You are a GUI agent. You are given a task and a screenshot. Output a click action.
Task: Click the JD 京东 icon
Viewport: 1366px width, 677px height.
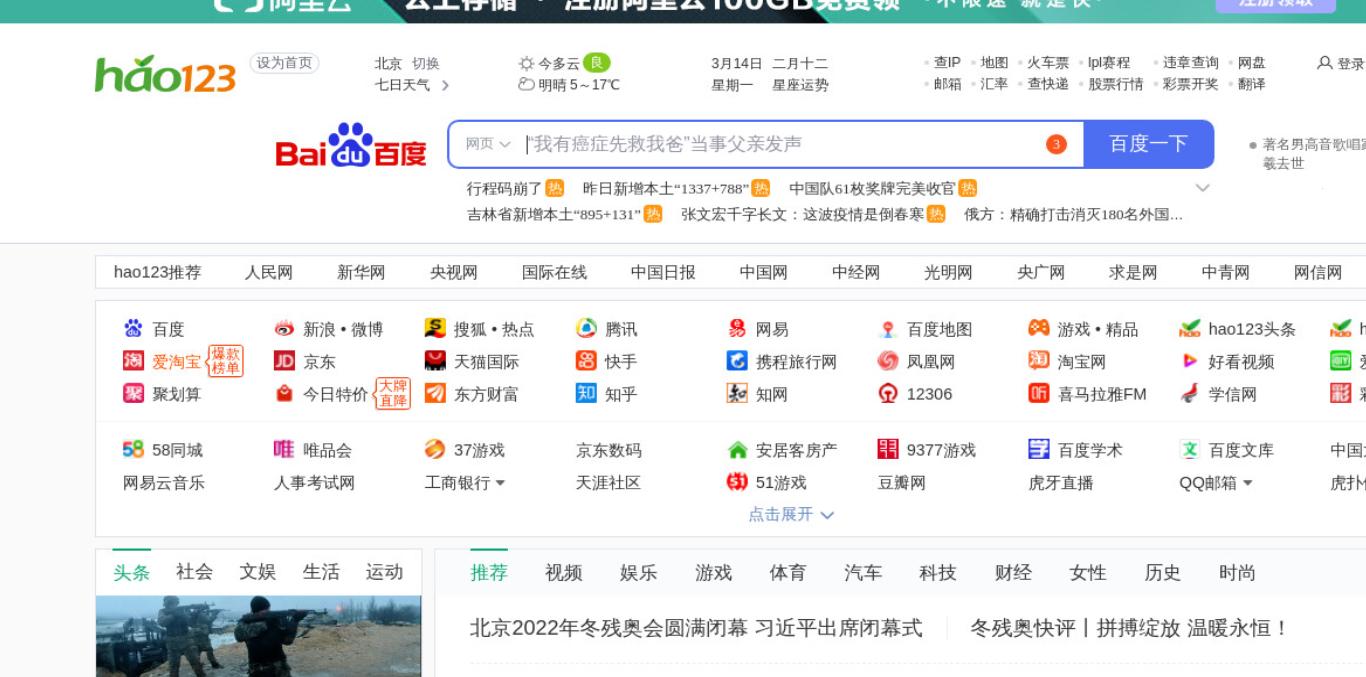(x=284, y=361)
